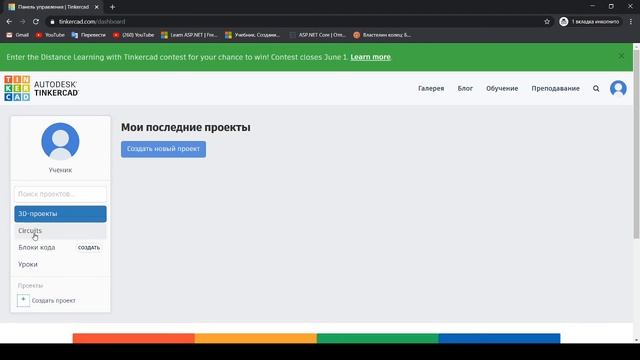640x360 pixels.
Task: Open the Блог menu item
Action: [x=465, y=88]
